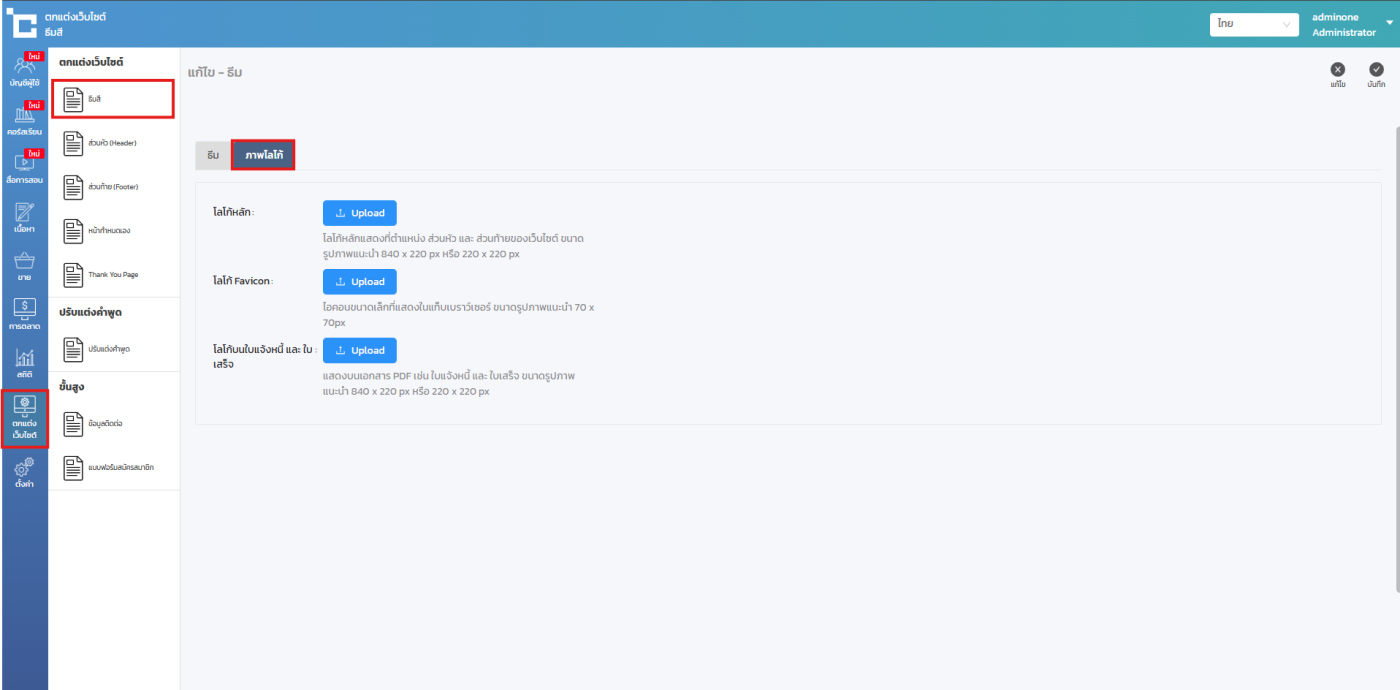The width and height of the screenshot is (1400, 690).
Task: Open Thank You Page menu item
Action: 111,274
